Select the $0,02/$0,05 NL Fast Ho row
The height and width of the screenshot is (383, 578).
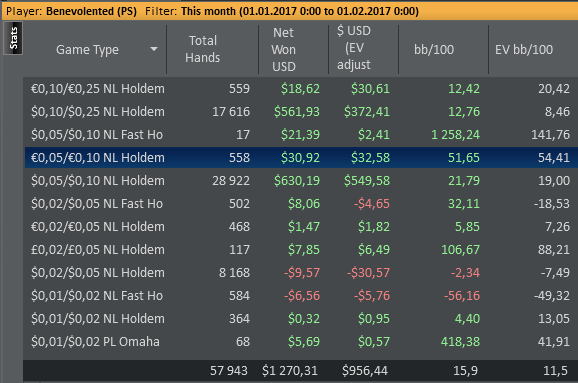300,203
